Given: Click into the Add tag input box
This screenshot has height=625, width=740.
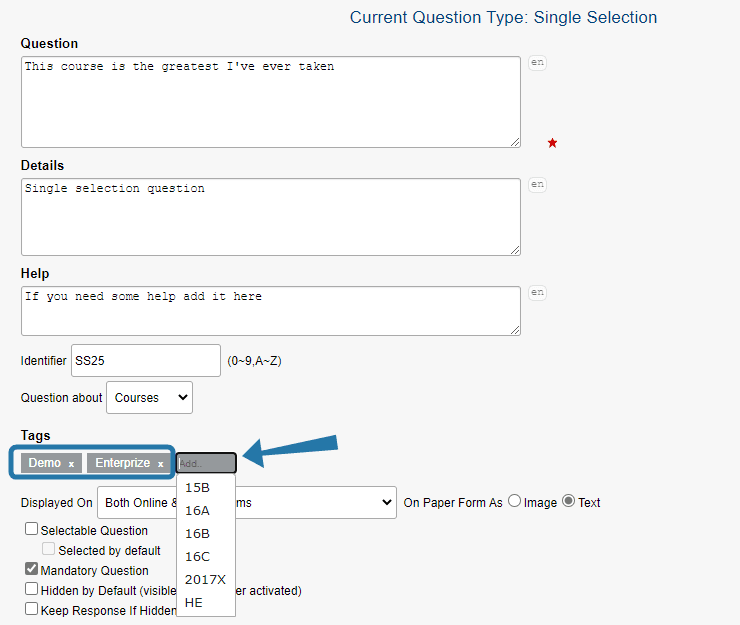Looking at the screenshot, I should pyautogui.click(x=206, y=463).
